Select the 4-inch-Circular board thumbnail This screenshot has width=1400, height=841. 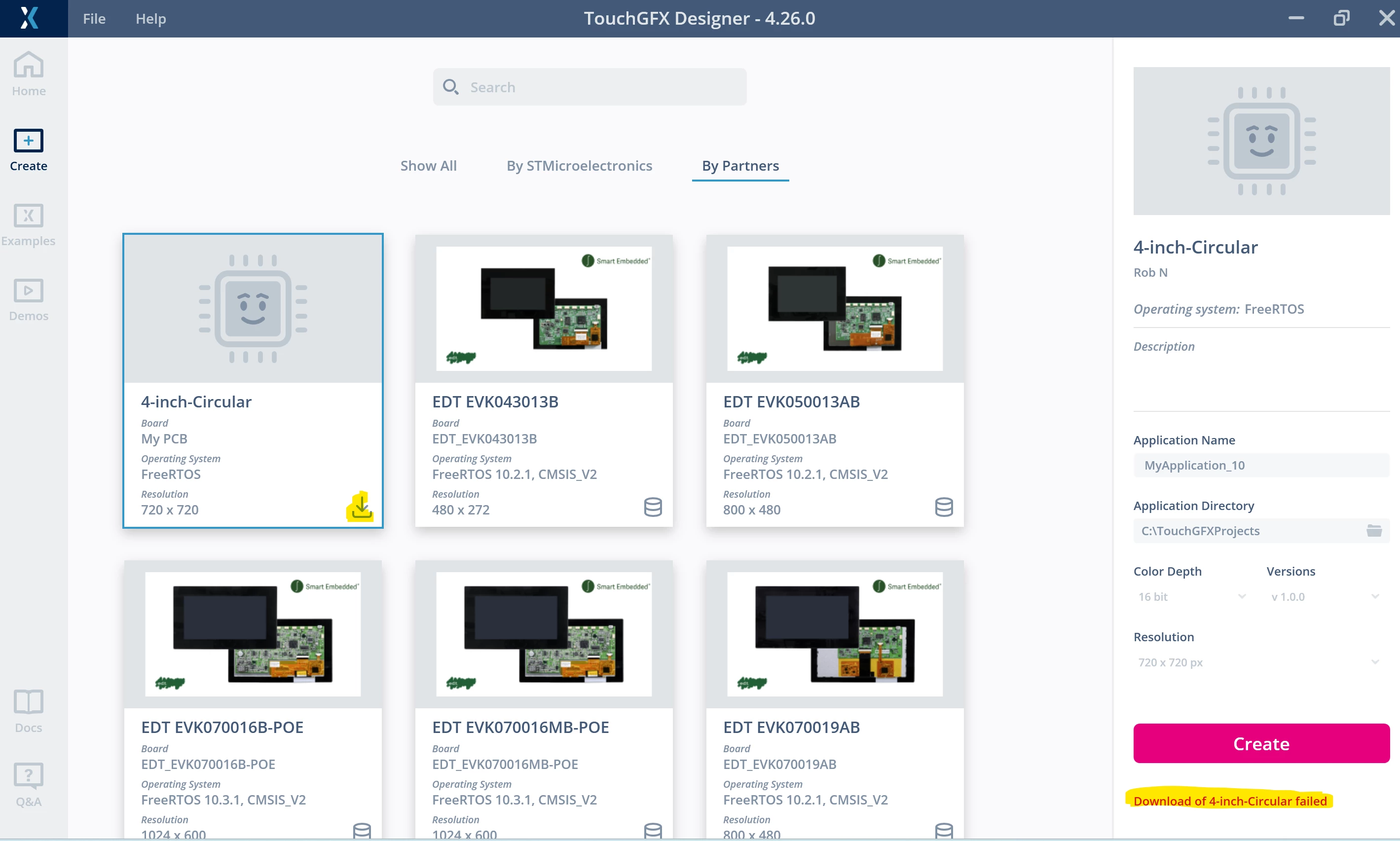(253, 309)
